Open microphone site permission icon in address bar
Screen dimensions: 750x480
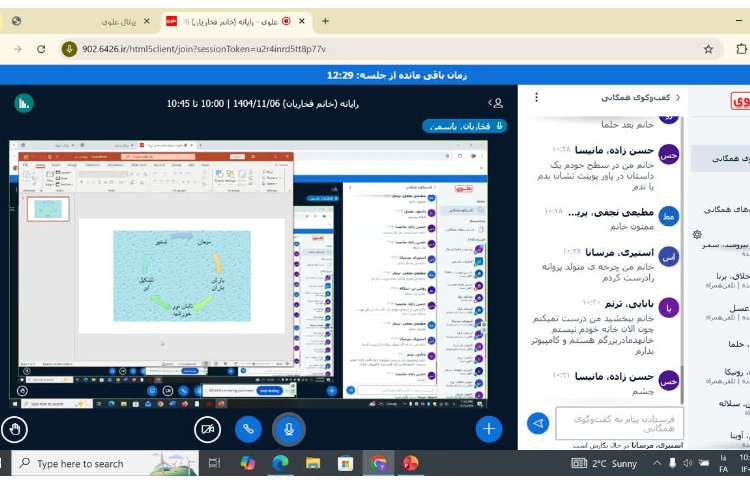click(x=69, y=49)
